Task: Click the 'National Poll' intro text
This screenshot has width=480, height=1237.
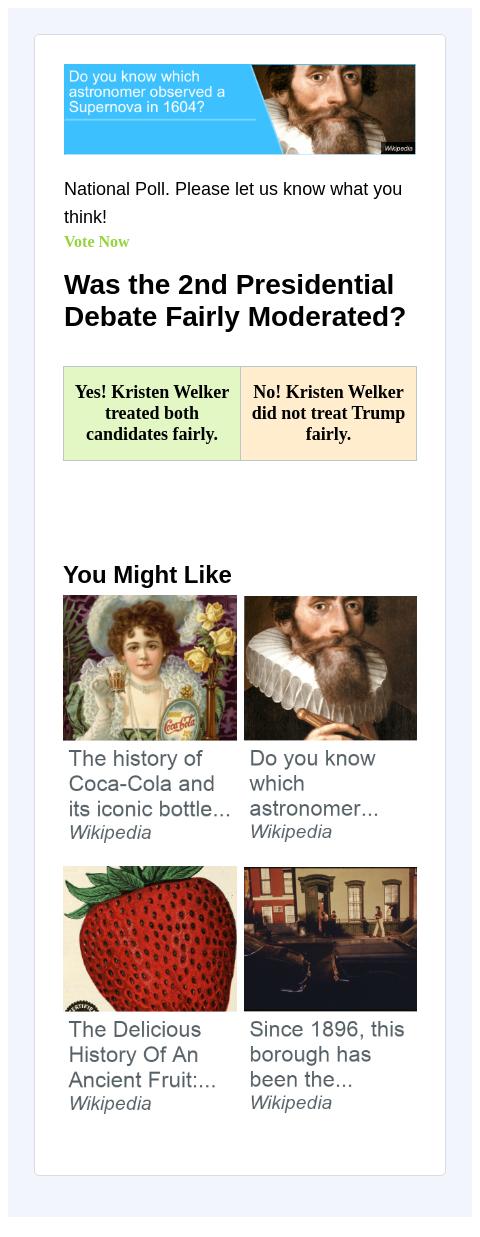Action: click(x=233, y=203)
